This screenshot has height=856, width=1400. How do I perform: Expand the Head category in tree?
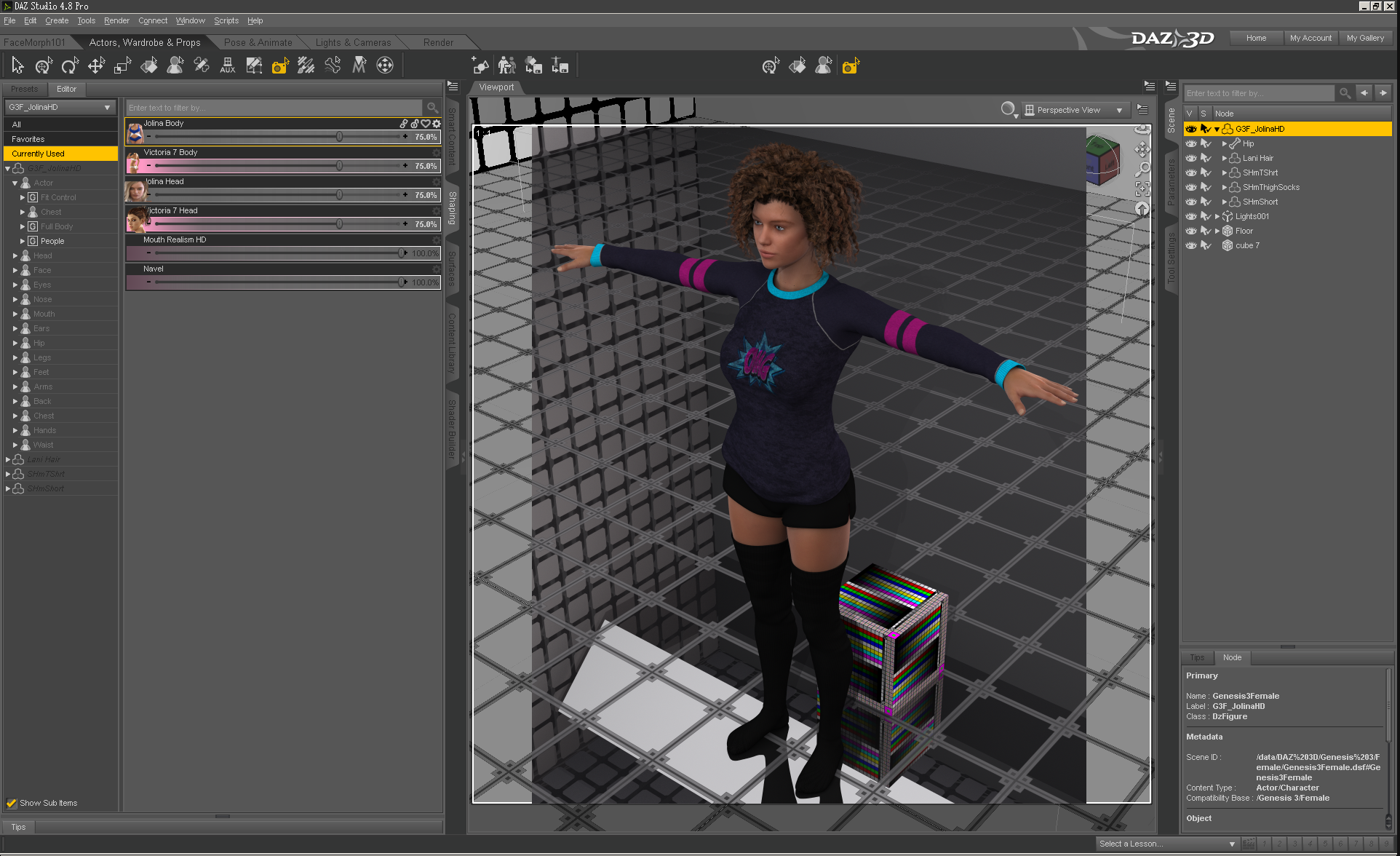point(15,255)
